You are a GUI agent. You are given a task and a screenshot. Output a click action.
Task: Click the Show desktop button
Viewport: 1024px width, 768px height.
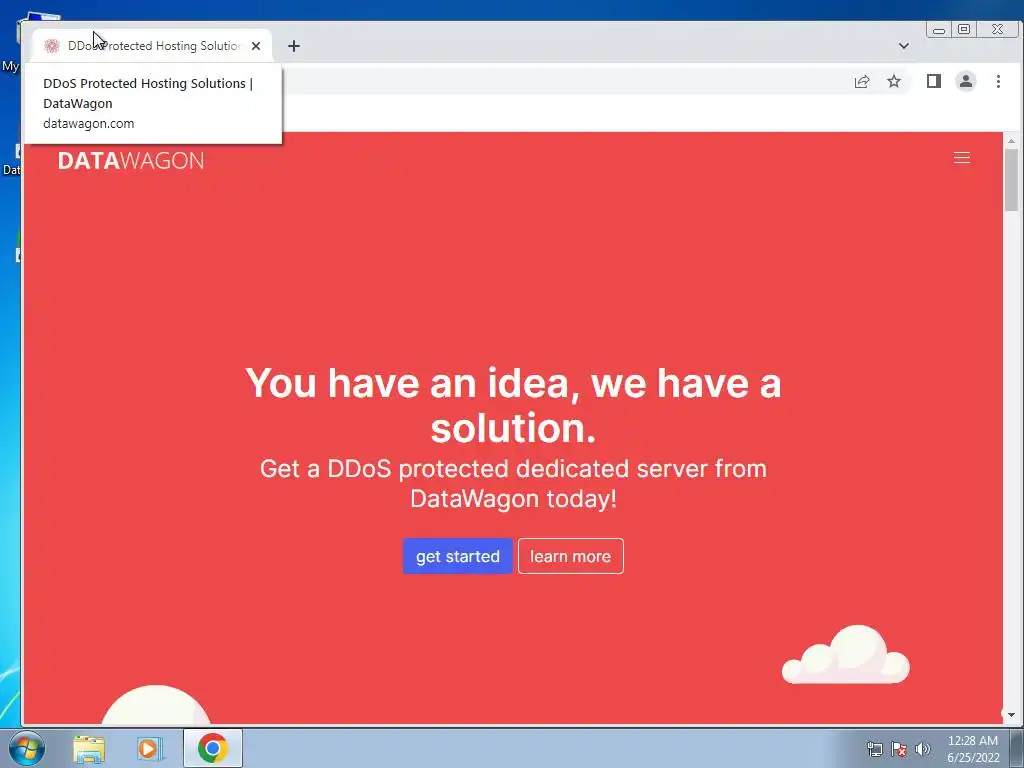click(1017, 748)
